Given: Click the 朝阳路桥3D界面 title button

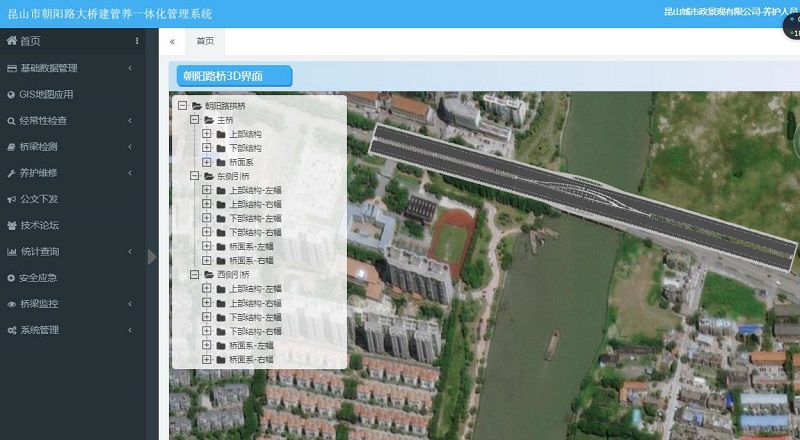Looking at the screenshot, I should [234, 75].
